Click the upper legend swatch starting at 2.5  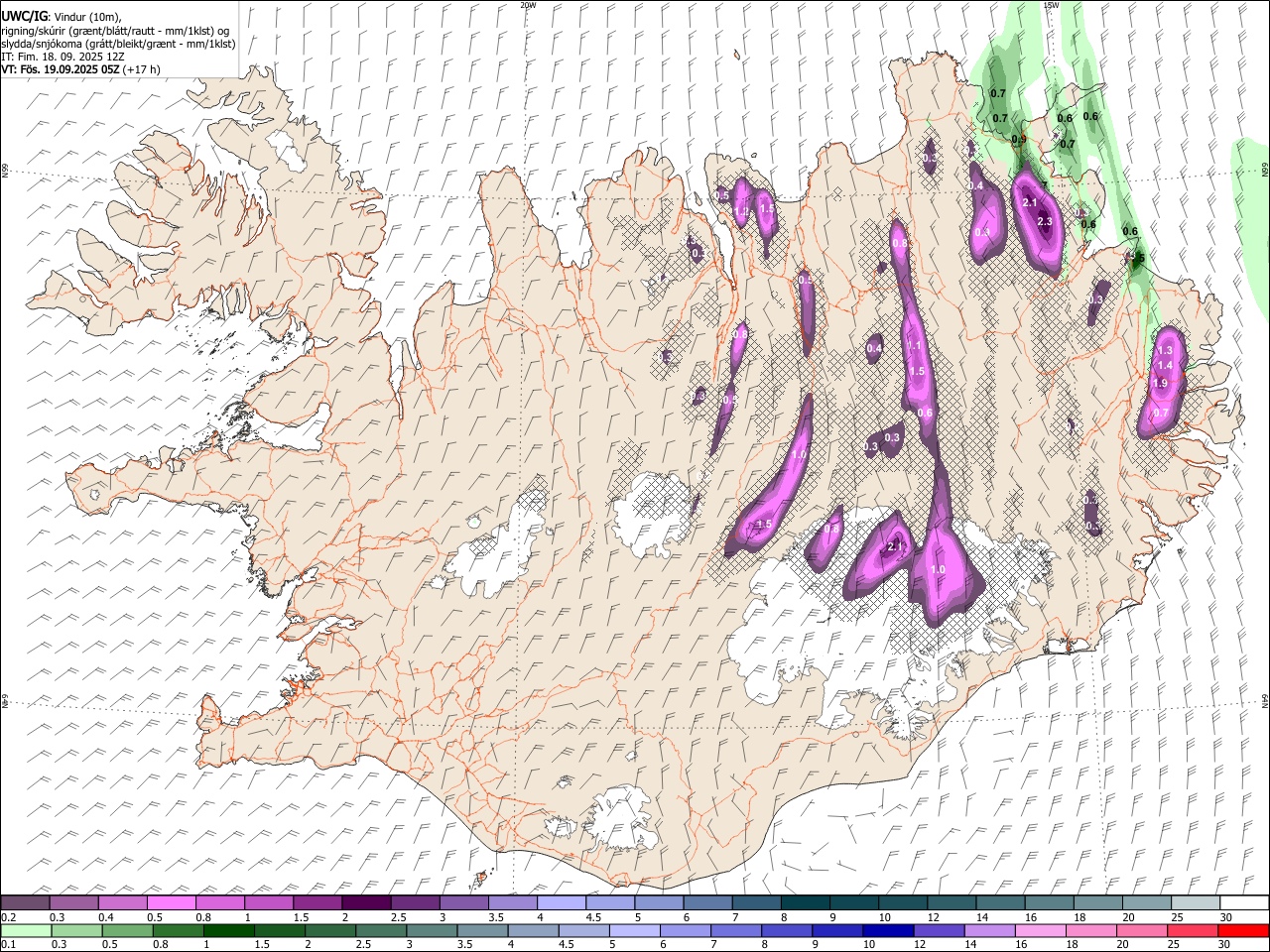(415, 902)
